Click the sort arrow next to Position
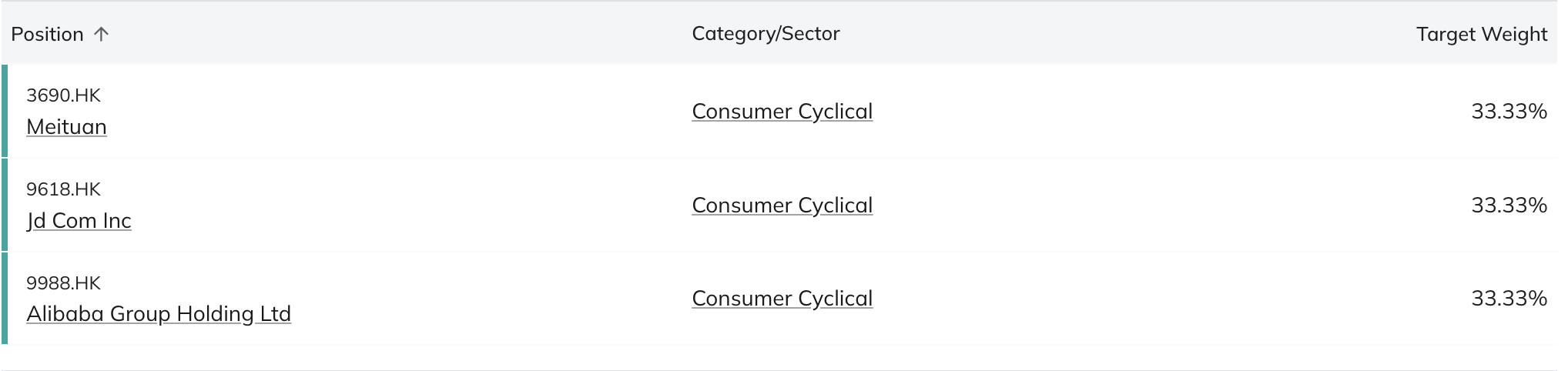1568x371 pixels. pyautogui.click(x=101, y=34)
